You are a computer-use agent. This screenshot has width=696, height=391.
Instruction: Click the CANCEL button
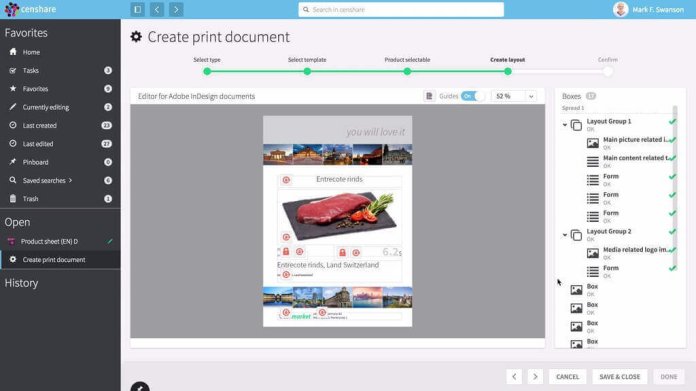(567, 376)
